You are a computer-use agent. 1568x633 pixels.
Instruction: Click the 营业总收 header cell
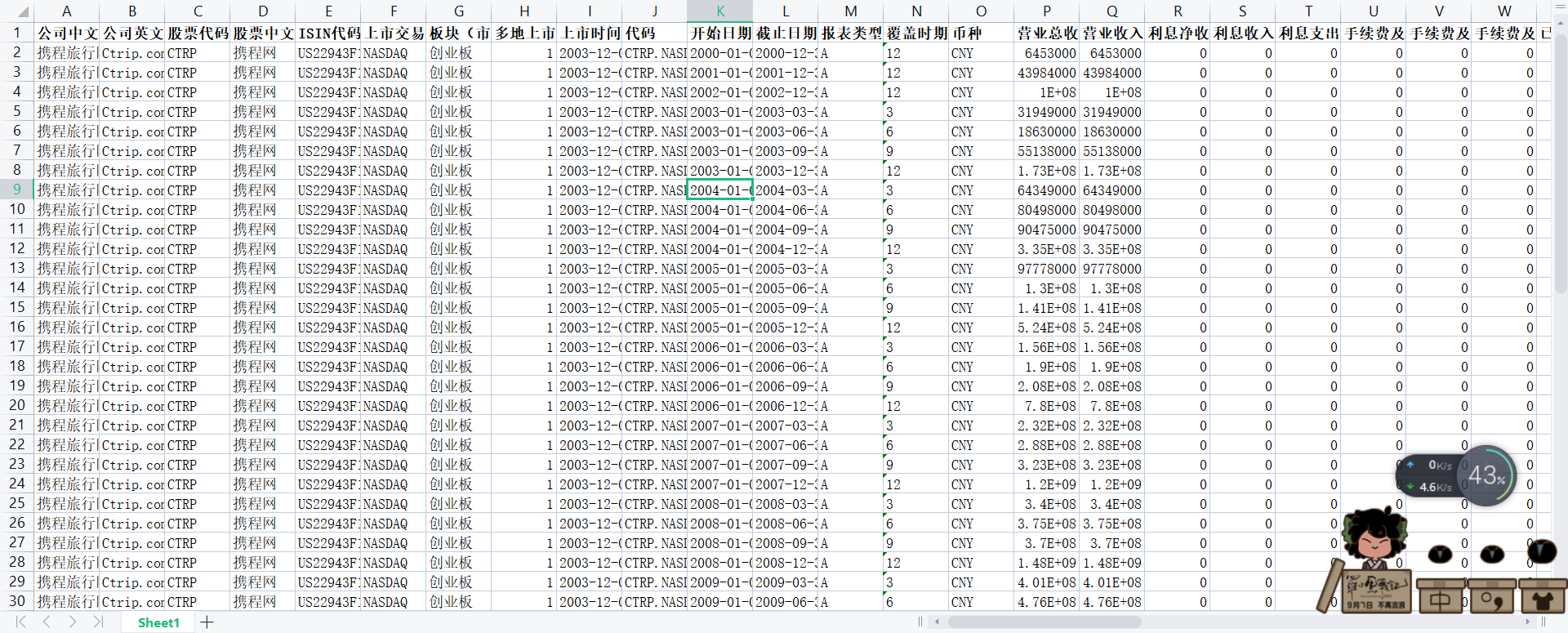[1047, 33]
